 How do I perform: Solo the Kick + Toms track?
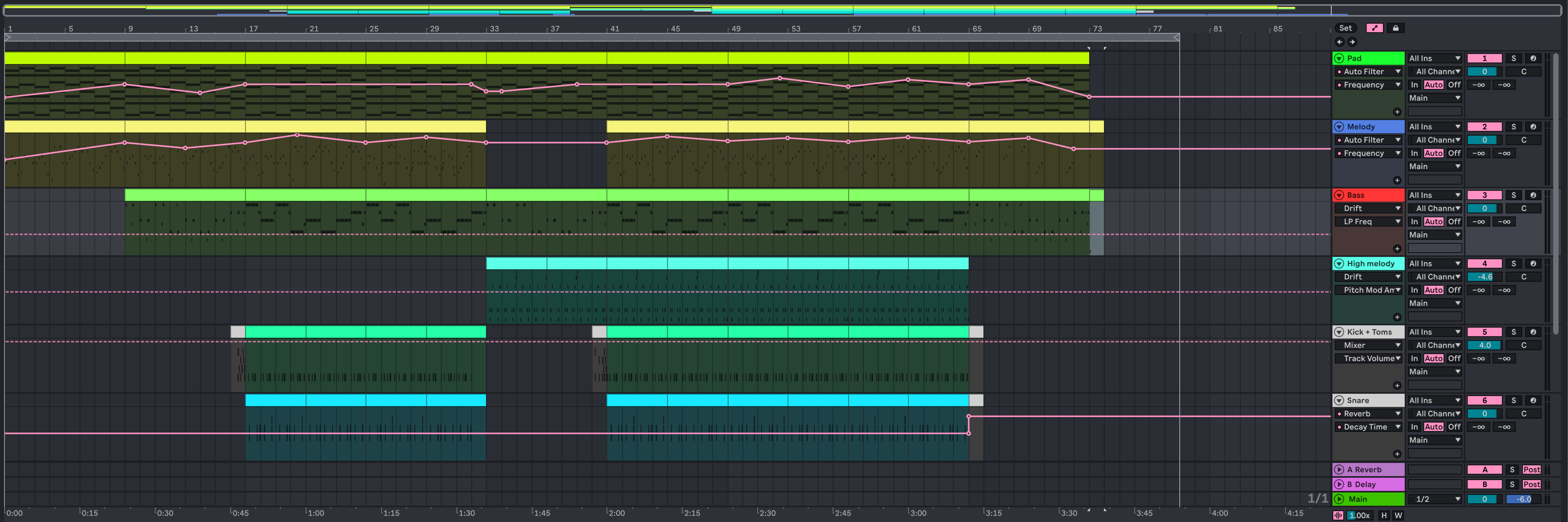click(x=1513, y=332)
